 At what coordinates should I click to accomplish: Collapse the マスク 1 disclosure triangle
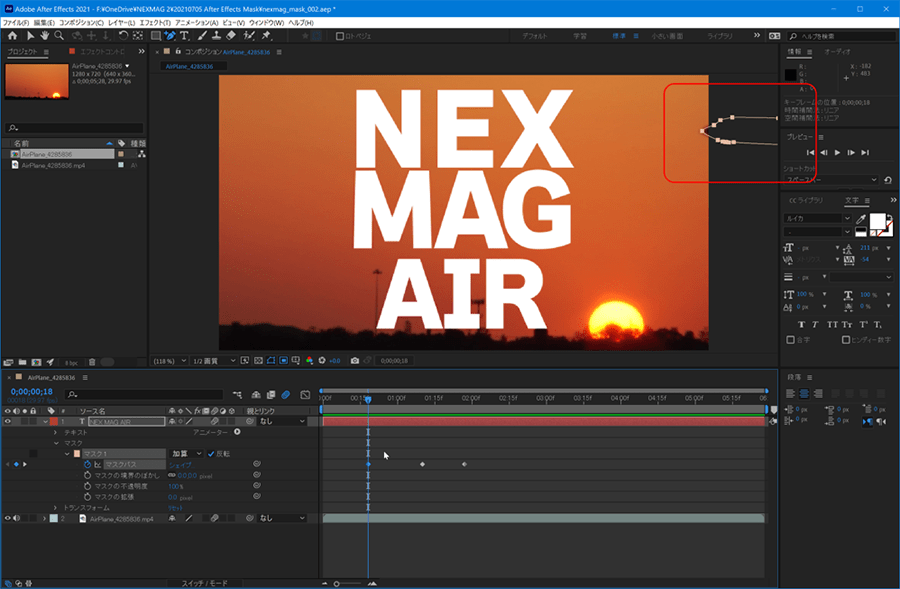(67, 453)
